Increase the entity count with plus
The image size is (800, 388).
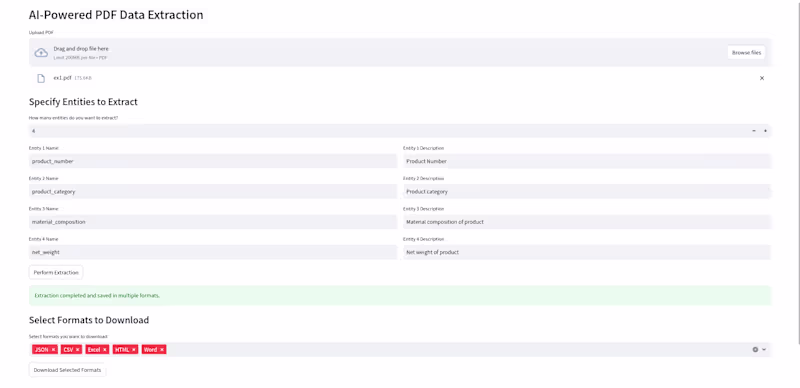765,131
